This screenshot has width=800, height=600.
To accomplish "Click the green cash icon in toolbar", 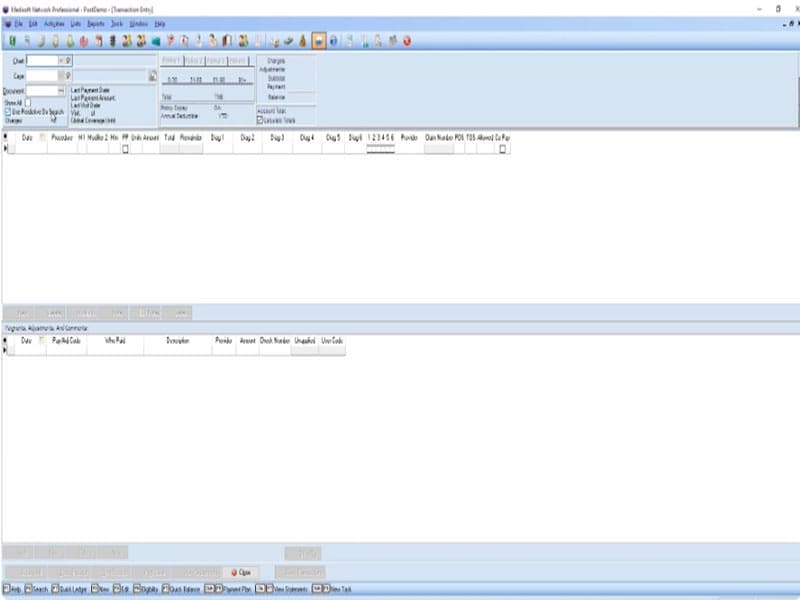I will (x=288, y=41).
